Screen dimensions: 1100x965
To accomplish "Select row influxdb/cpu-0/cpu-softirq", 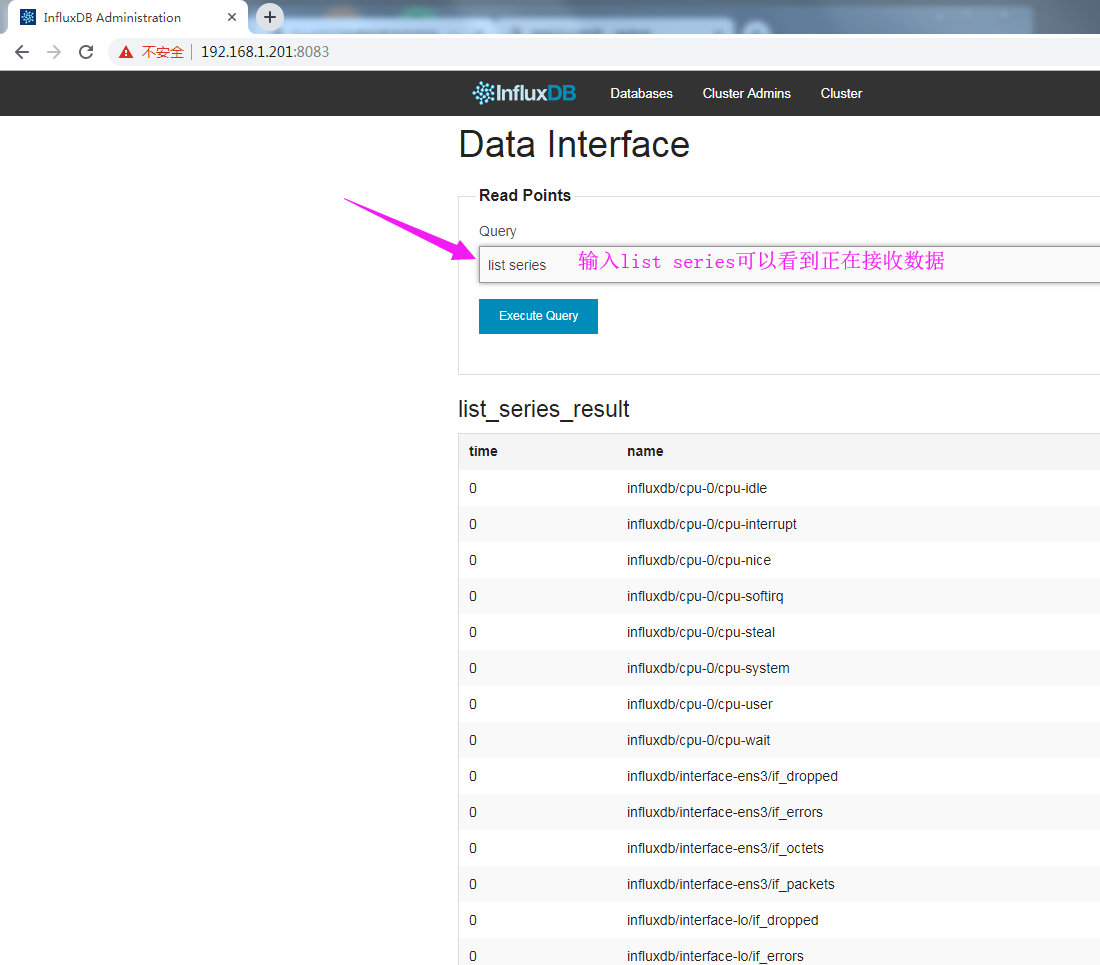I will tap(779, 596).
